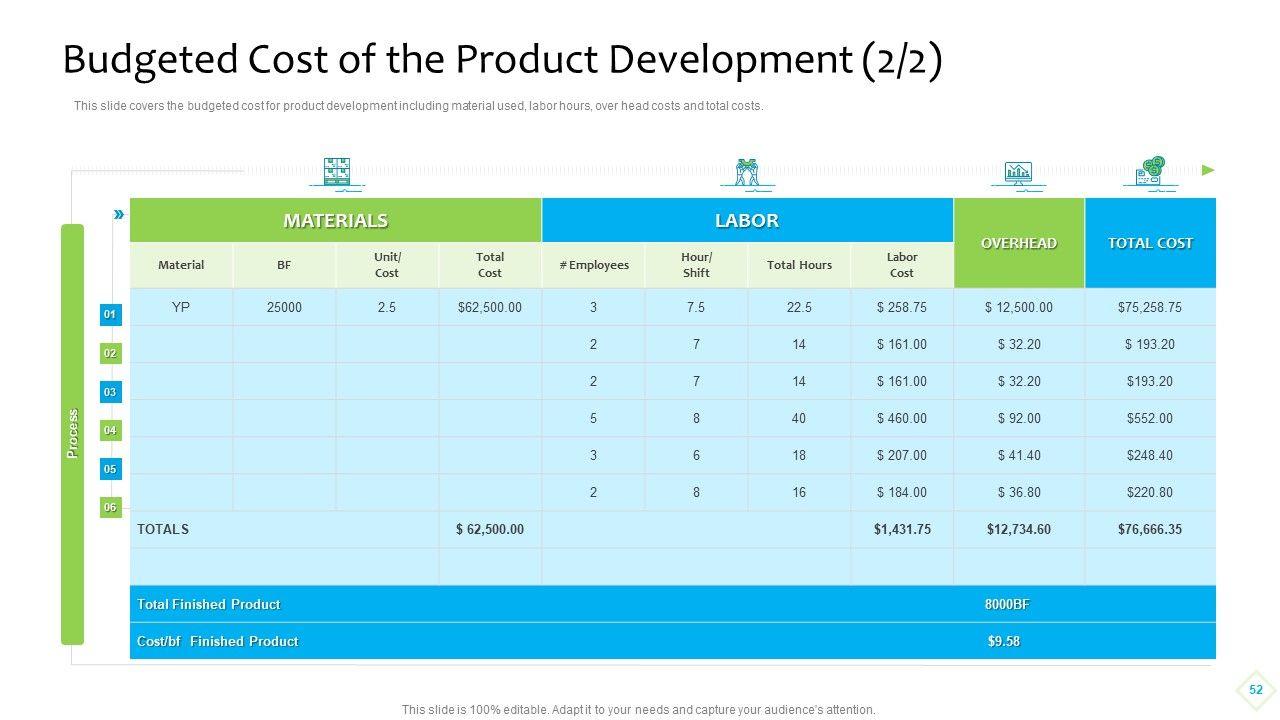Select the $75,258.75 total cost cell

[1150, 307]
